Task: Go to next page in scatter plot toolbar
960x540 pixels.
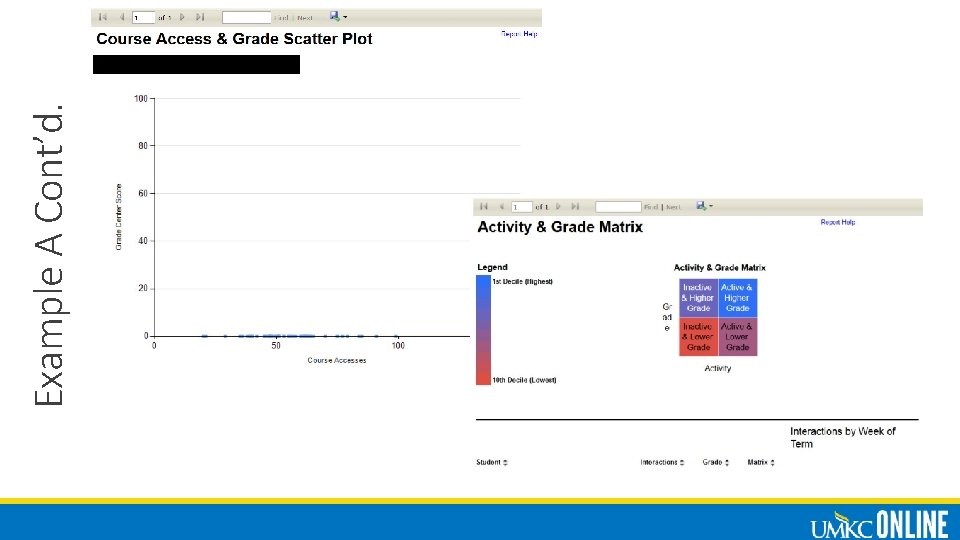Action: coord(182,17)
